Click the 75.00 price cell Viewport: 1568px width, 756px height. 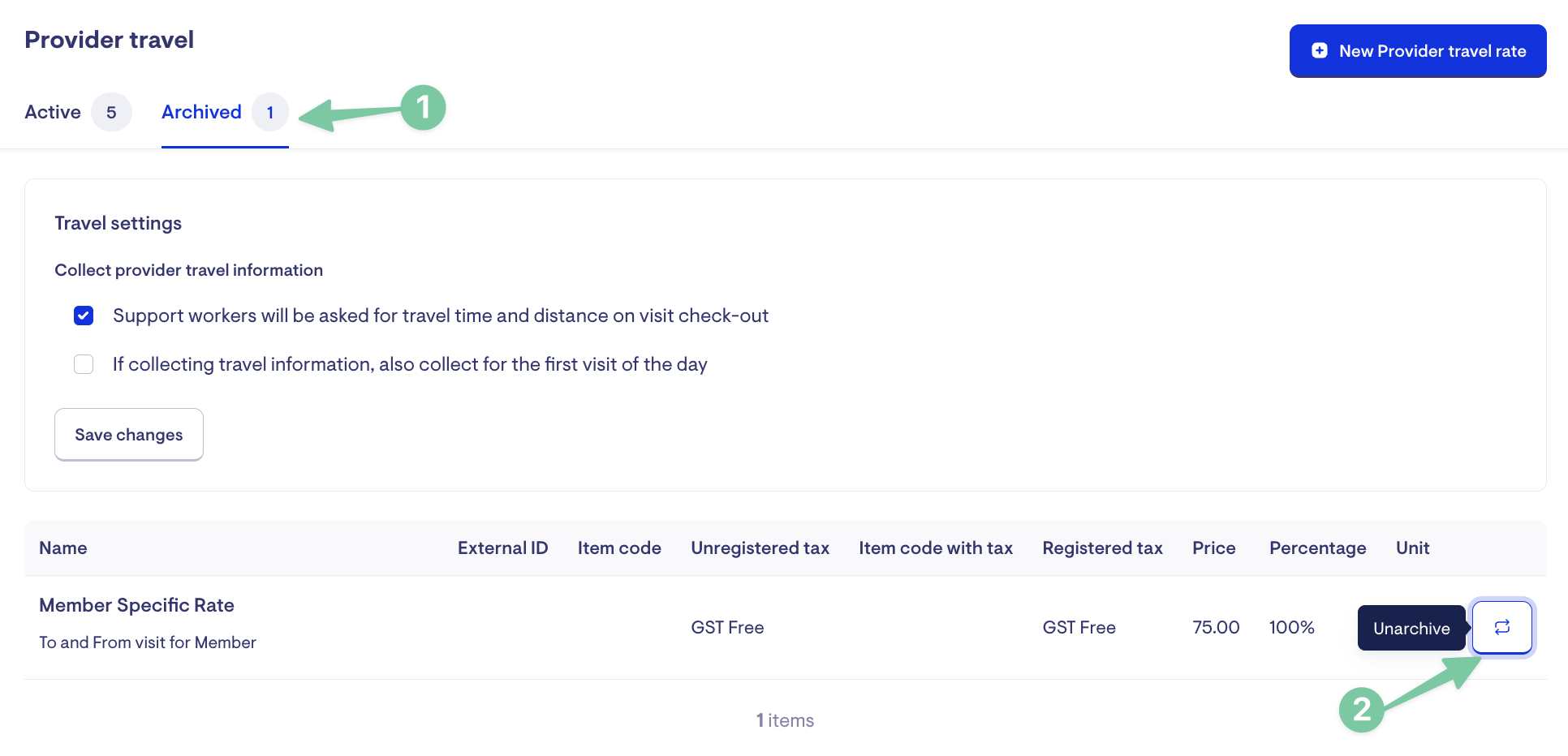coord(1216,628)
